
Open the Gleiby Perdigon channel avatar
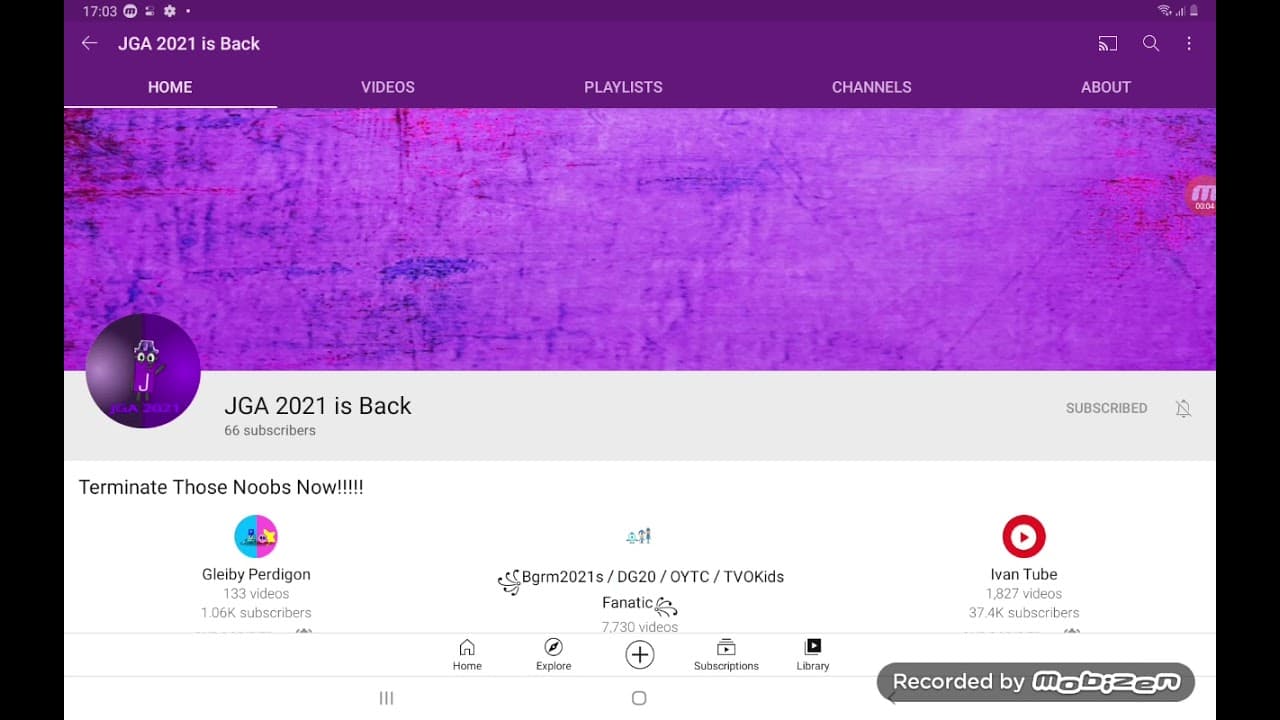pos(256,536)
